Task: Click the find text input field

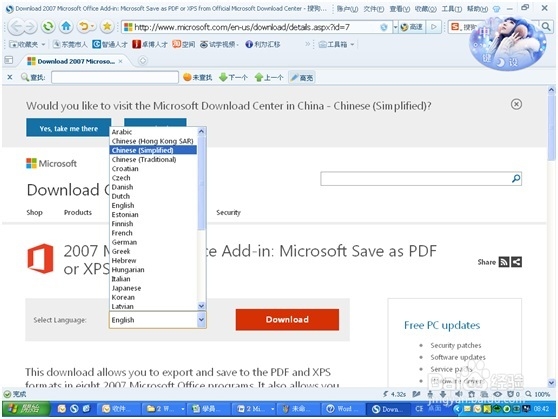Action: point(115,77)
